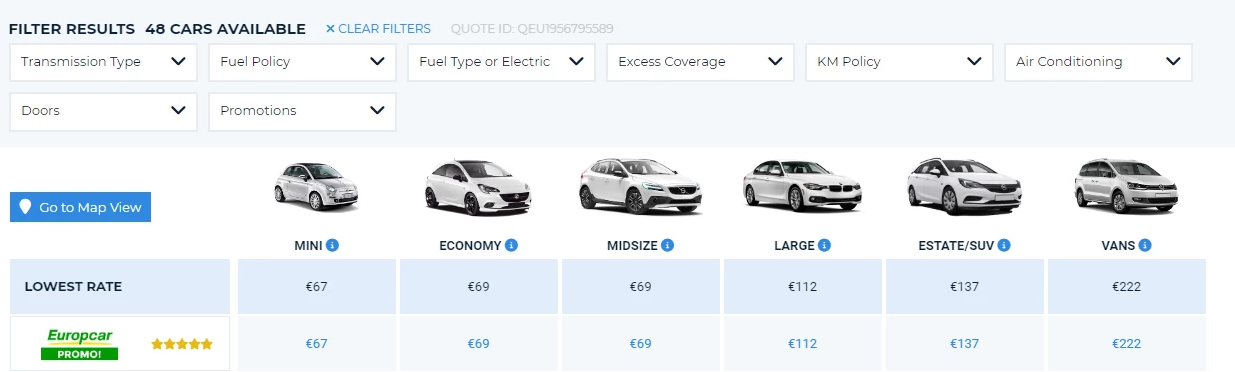Select the Europcar €67 Mini price
This screenshot has width=1235, height=372.
pyautogui.click(x=316, y=344)
